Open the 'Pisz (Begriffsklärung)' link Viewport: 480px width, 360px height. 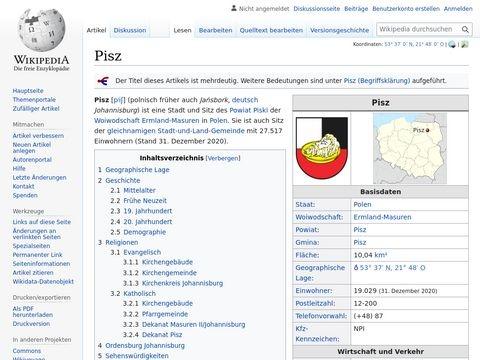point(377,81)
